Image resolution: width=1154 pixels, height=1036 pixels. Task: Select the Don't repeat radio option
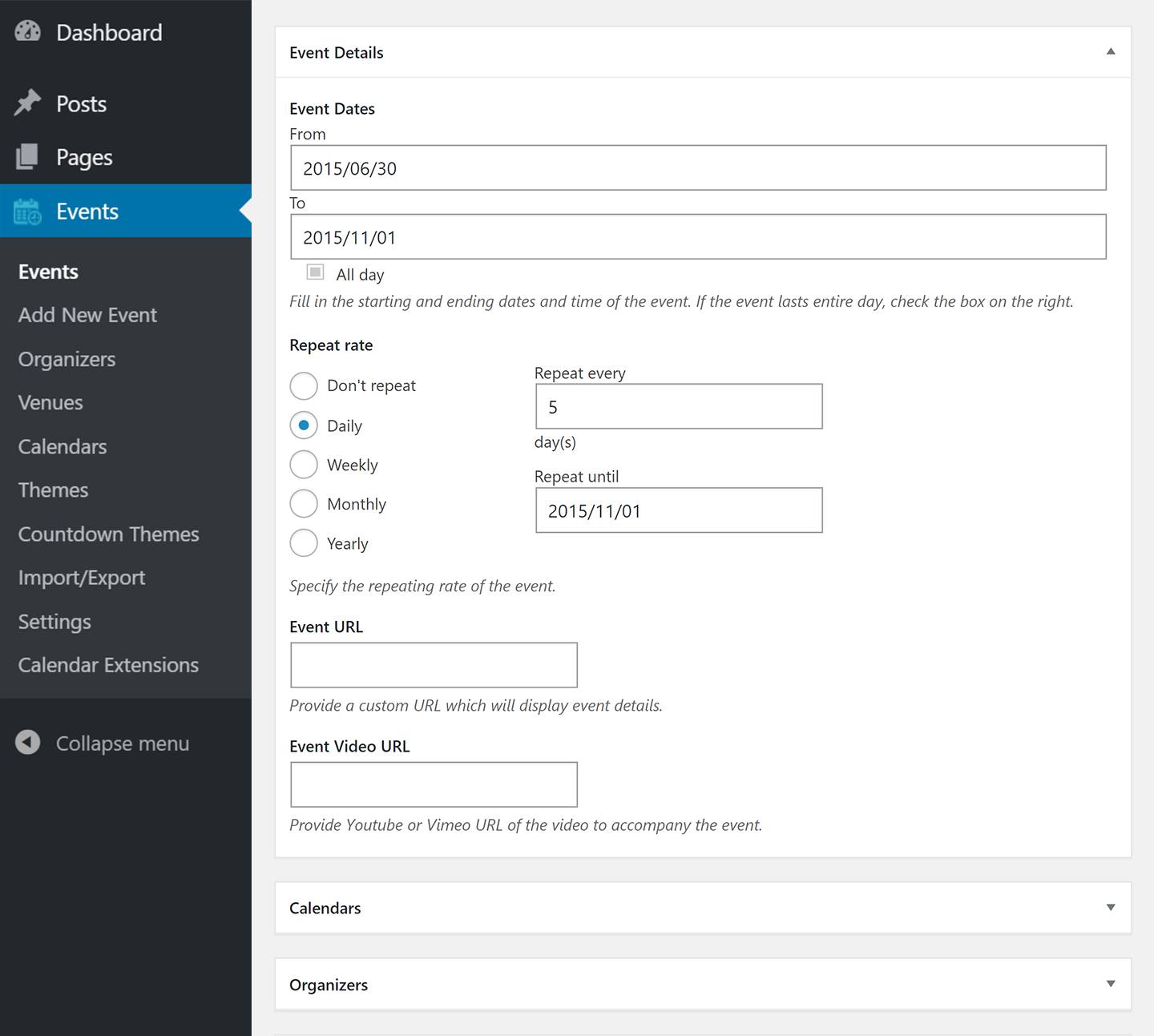[x=304, y=386]
